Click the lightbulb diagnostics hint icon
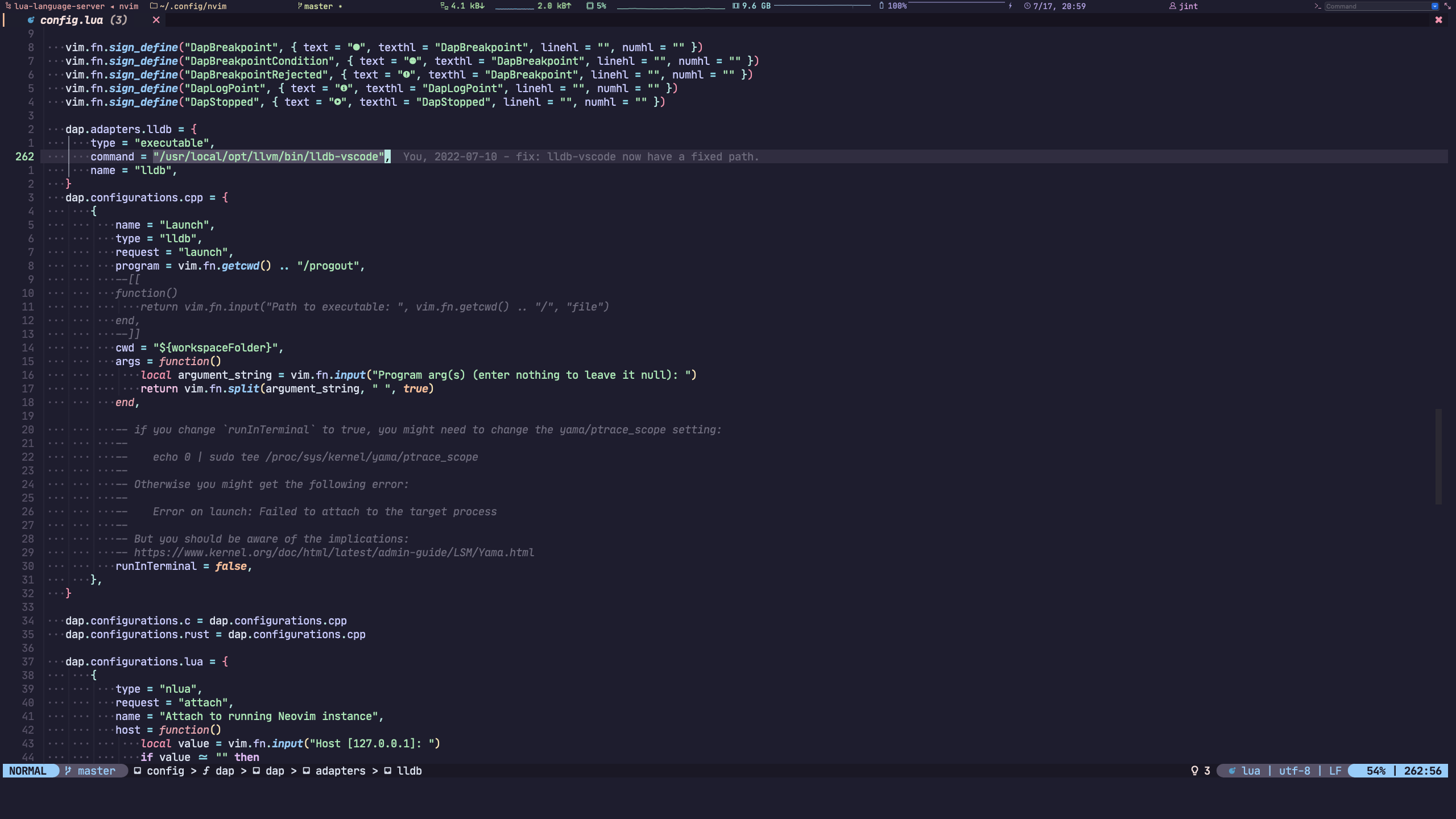The height and width of the screenshot is (819, 1456). click(x=1194, y=771)
